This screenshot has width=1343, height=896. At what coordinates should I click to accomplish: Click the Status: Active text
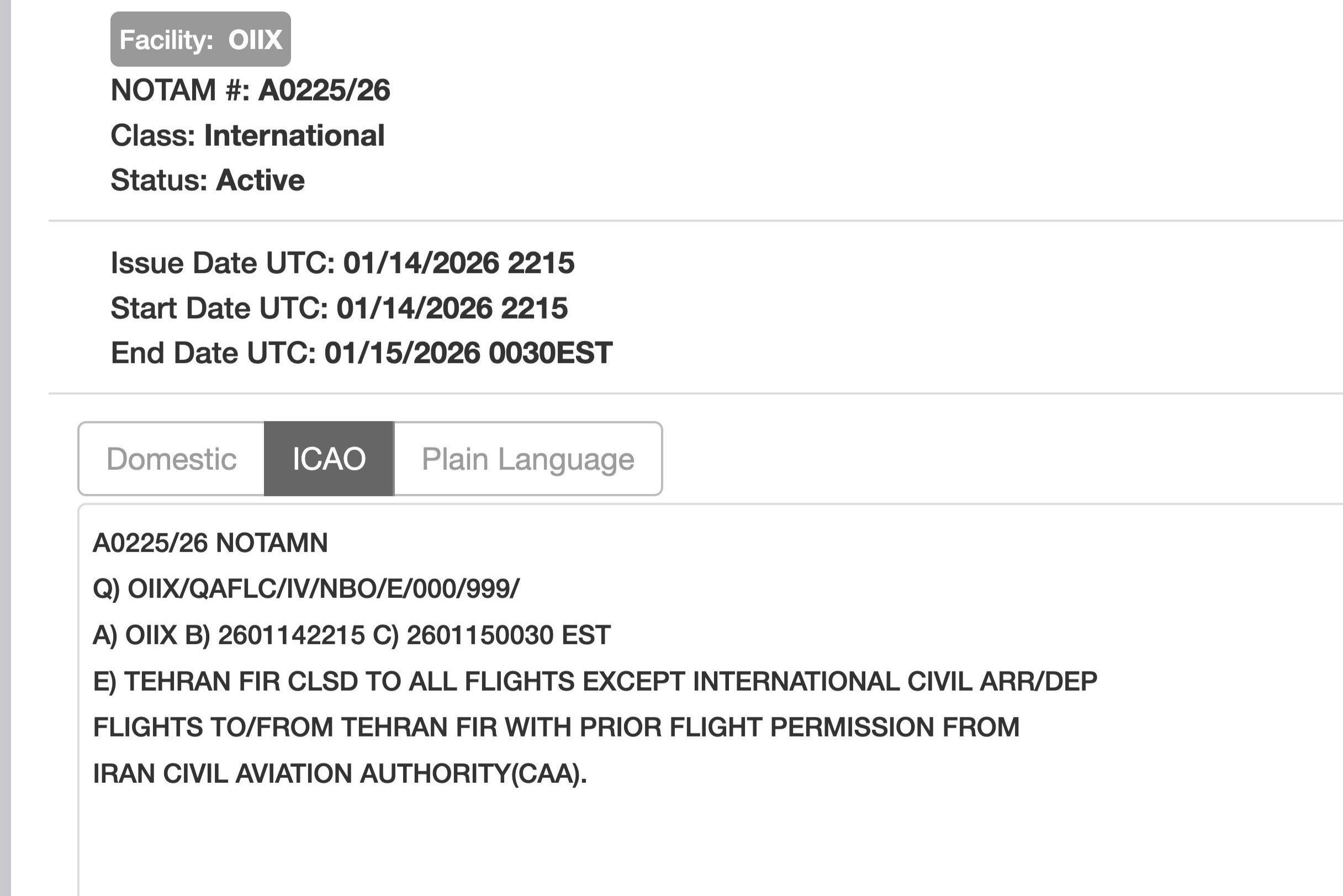pos(208,180)
